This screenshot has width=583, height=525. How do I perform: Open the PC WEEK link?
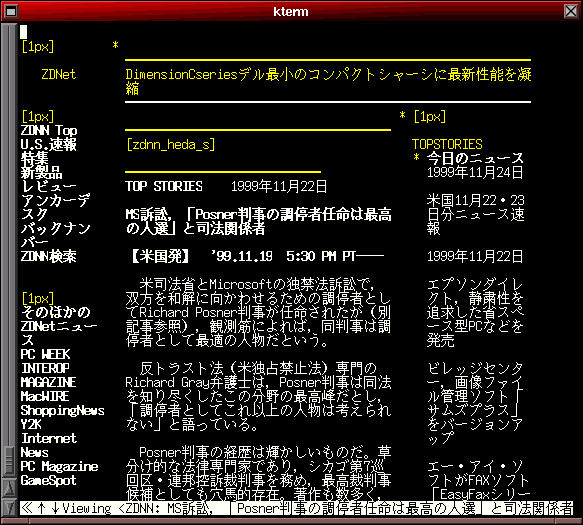(45, 354)
